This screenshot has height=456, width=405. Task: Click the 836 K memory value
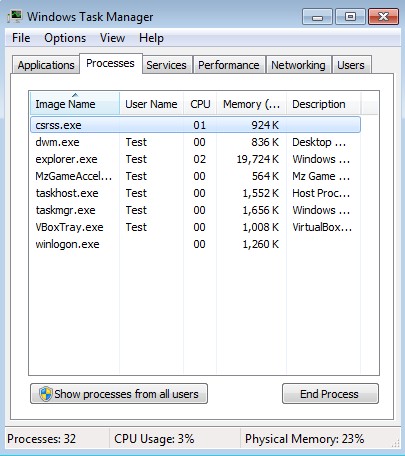tap(265, 142)
